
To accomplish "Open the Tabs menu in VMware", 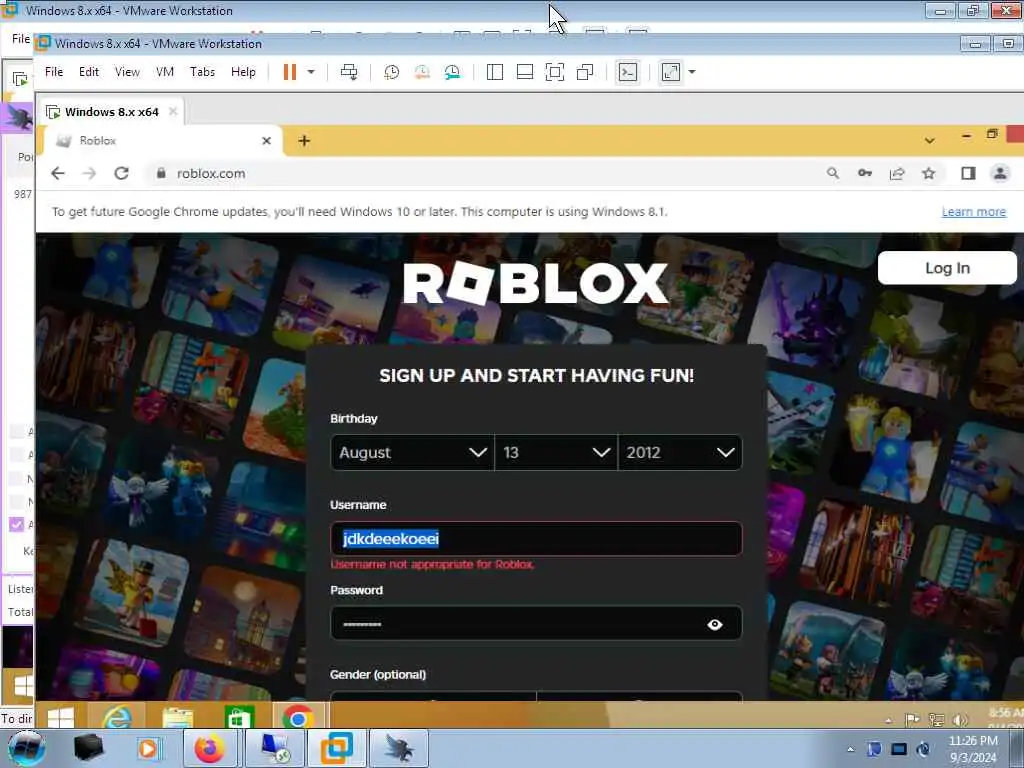I will pos(202,72).
